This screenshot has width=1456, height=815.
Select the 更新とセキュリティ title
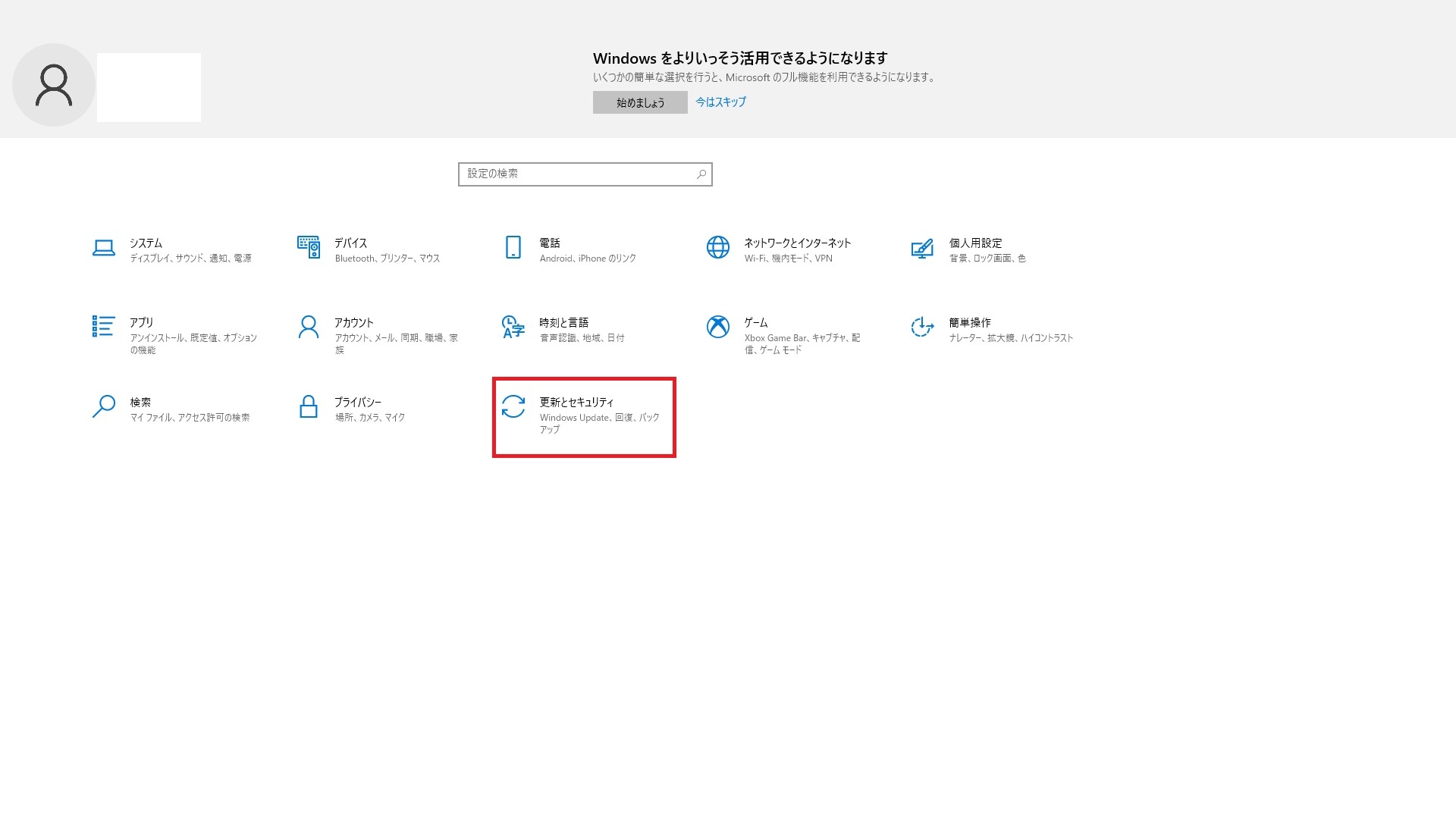click(x=576, y=403)
